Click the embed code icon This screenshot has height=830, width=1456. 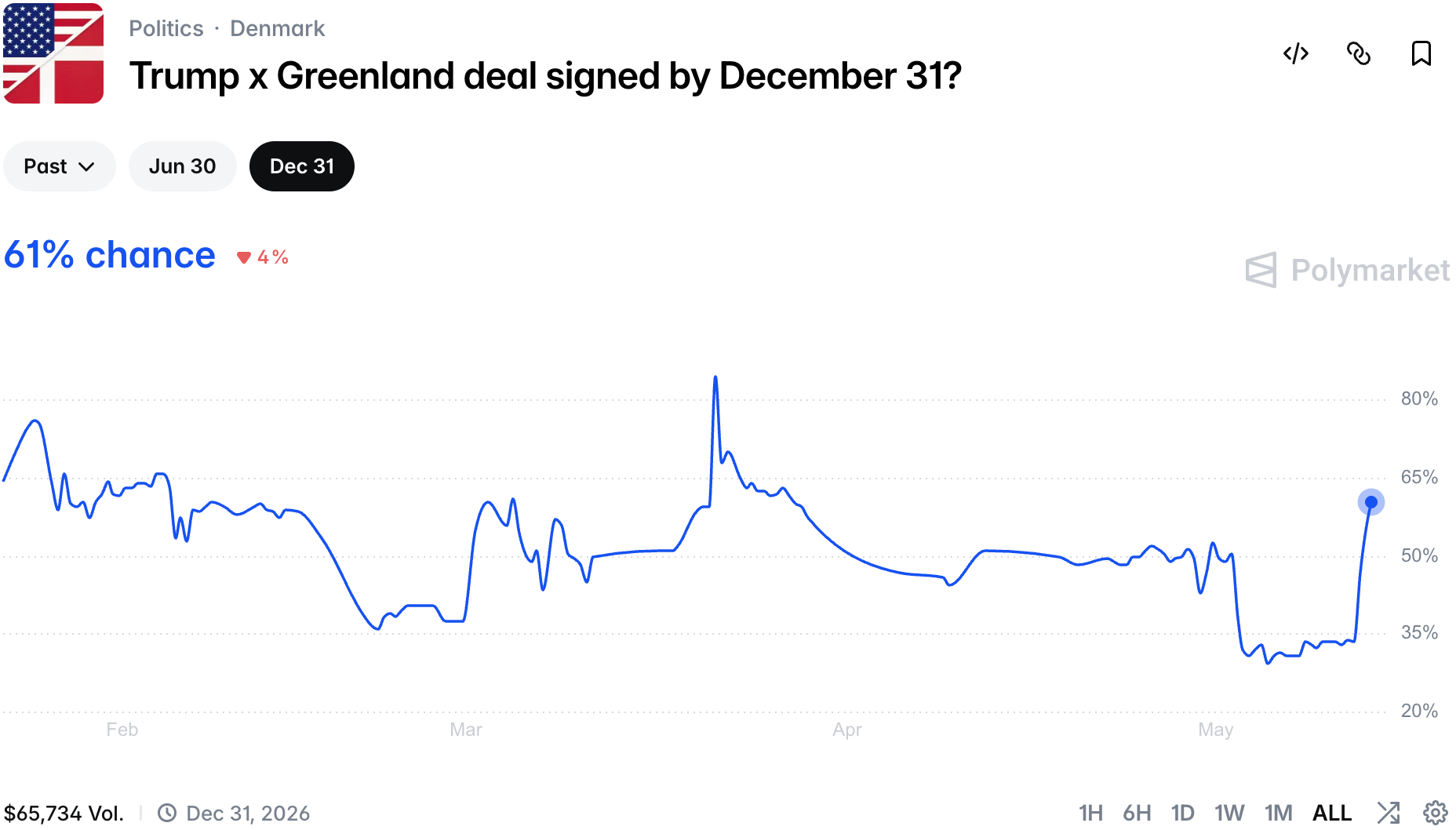coord(1296,53)
